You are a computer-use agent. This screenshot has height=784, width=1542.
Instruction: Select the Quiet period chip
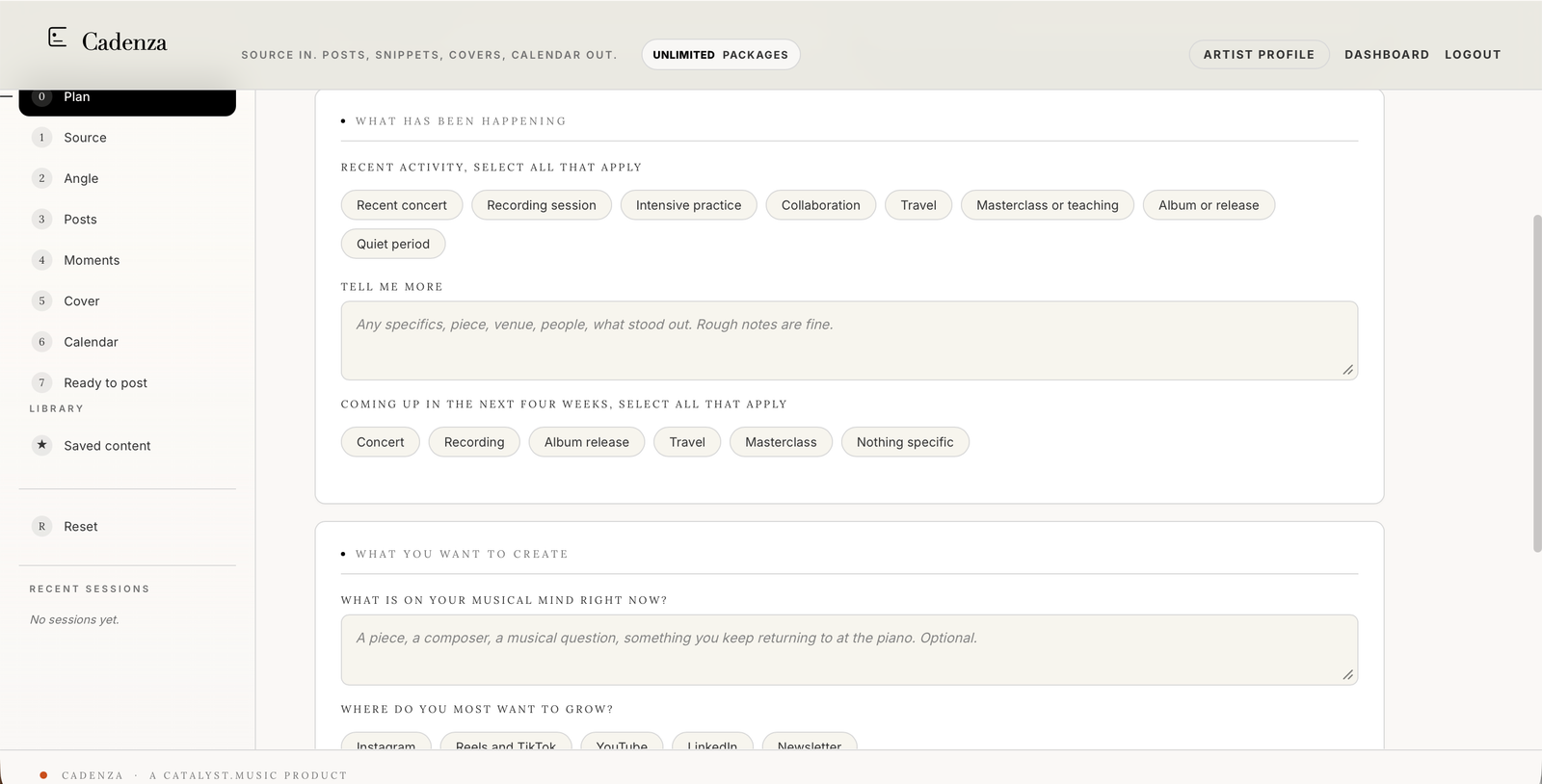click(393, 244)
